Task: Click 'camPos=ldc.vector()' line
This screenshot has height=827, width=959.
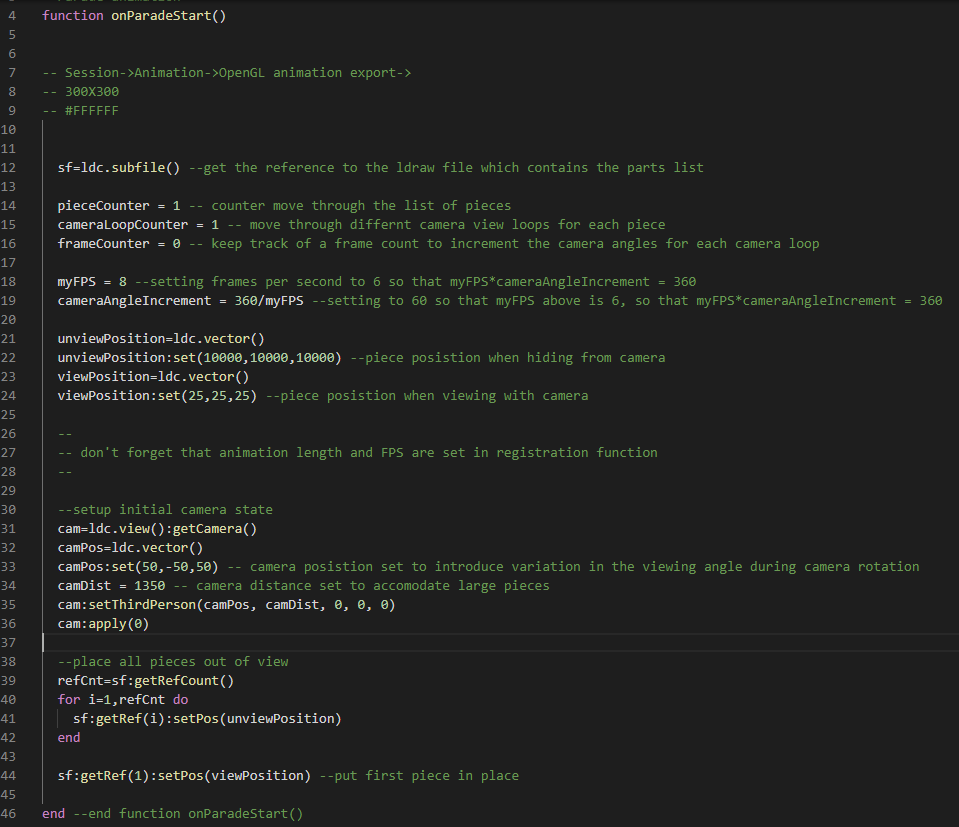Action: 130,547
